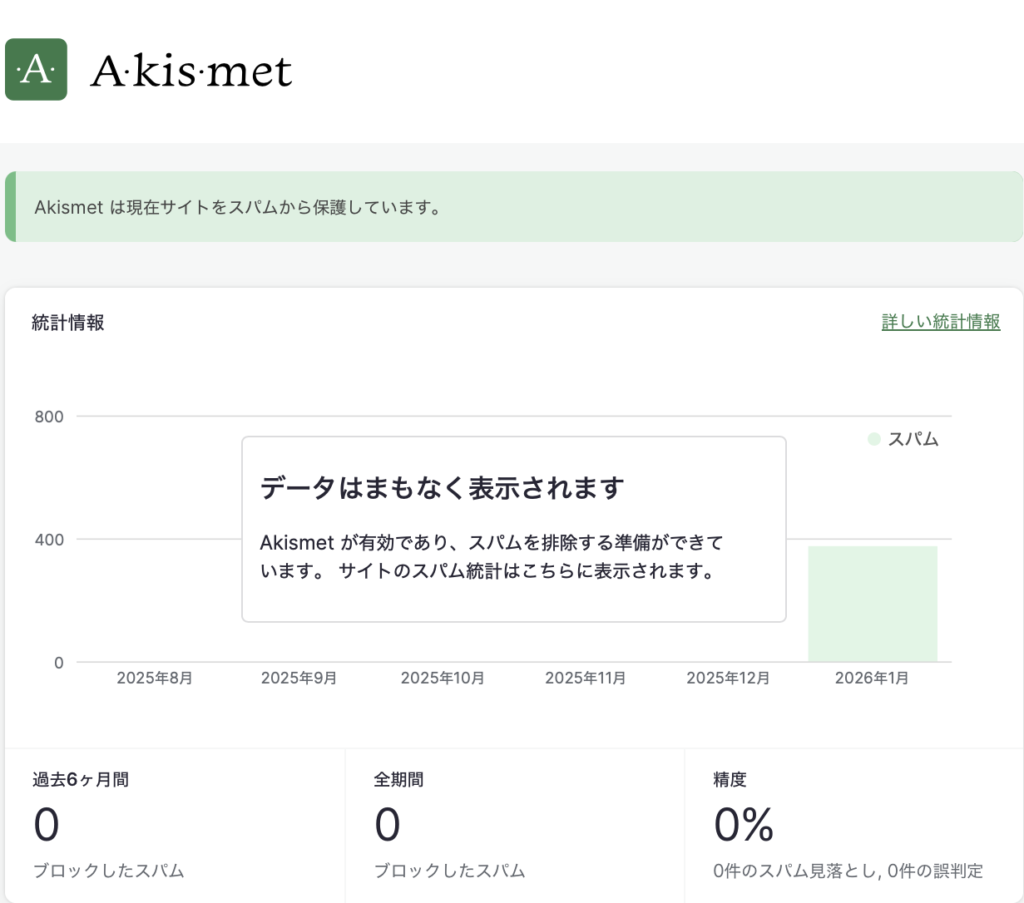This screenshot has height=903, width=1024.
Task: Click the green Akismet logo icon
Action: pos(36,70)
